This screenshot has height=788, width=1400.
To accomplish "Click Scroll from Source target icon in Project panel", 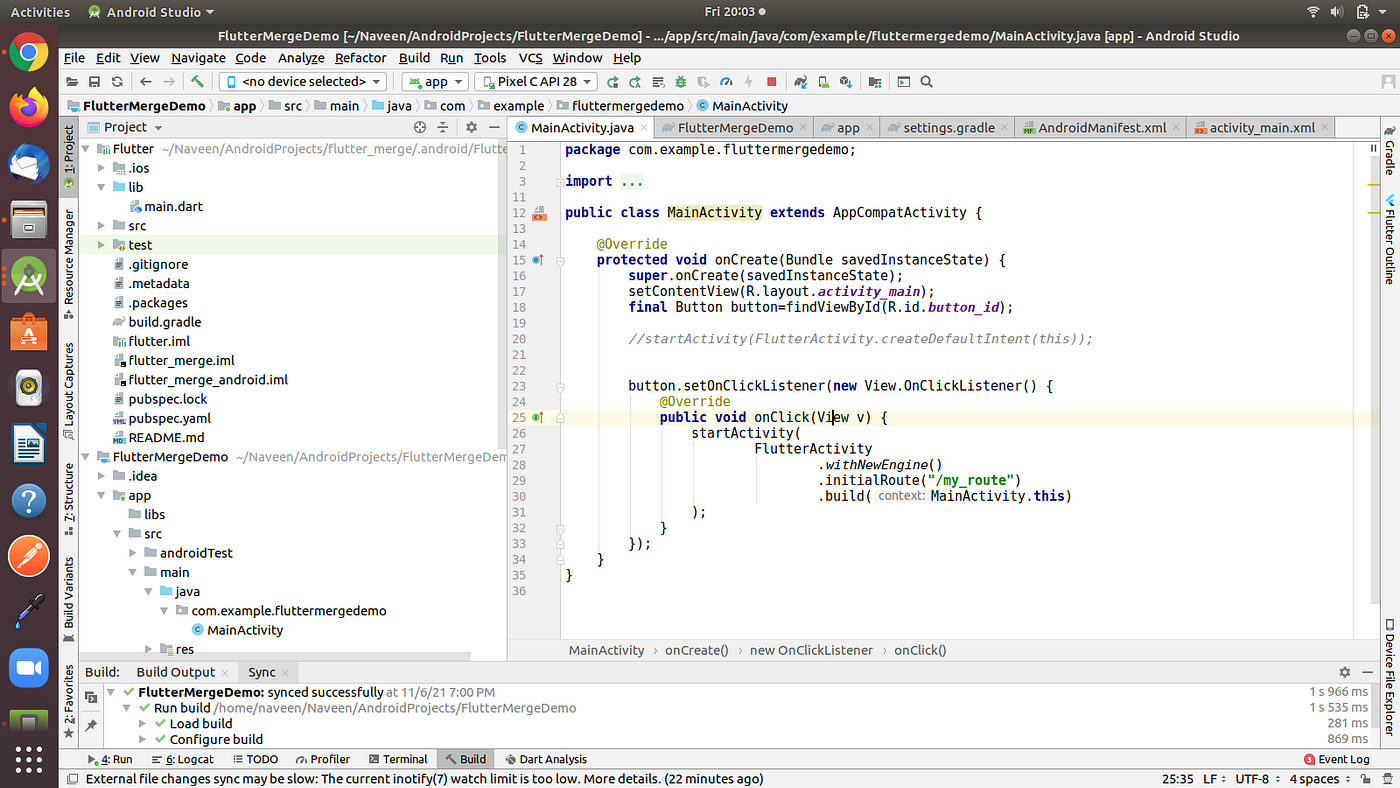I will [x=420, y=127].
